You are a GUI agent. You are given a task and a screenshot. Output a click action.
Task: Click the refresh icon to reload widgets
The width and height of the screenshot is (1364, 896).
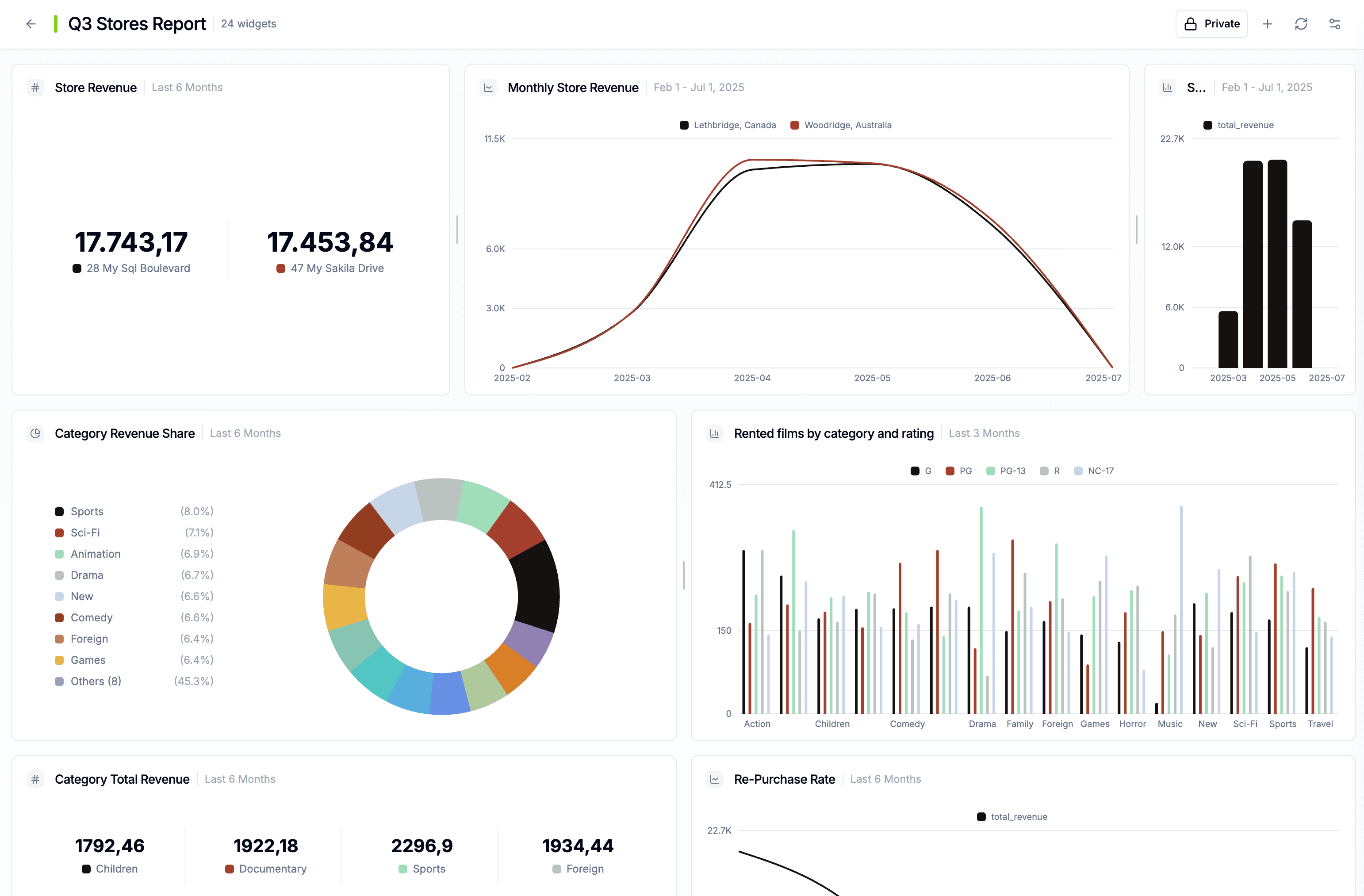[1301, 23]
